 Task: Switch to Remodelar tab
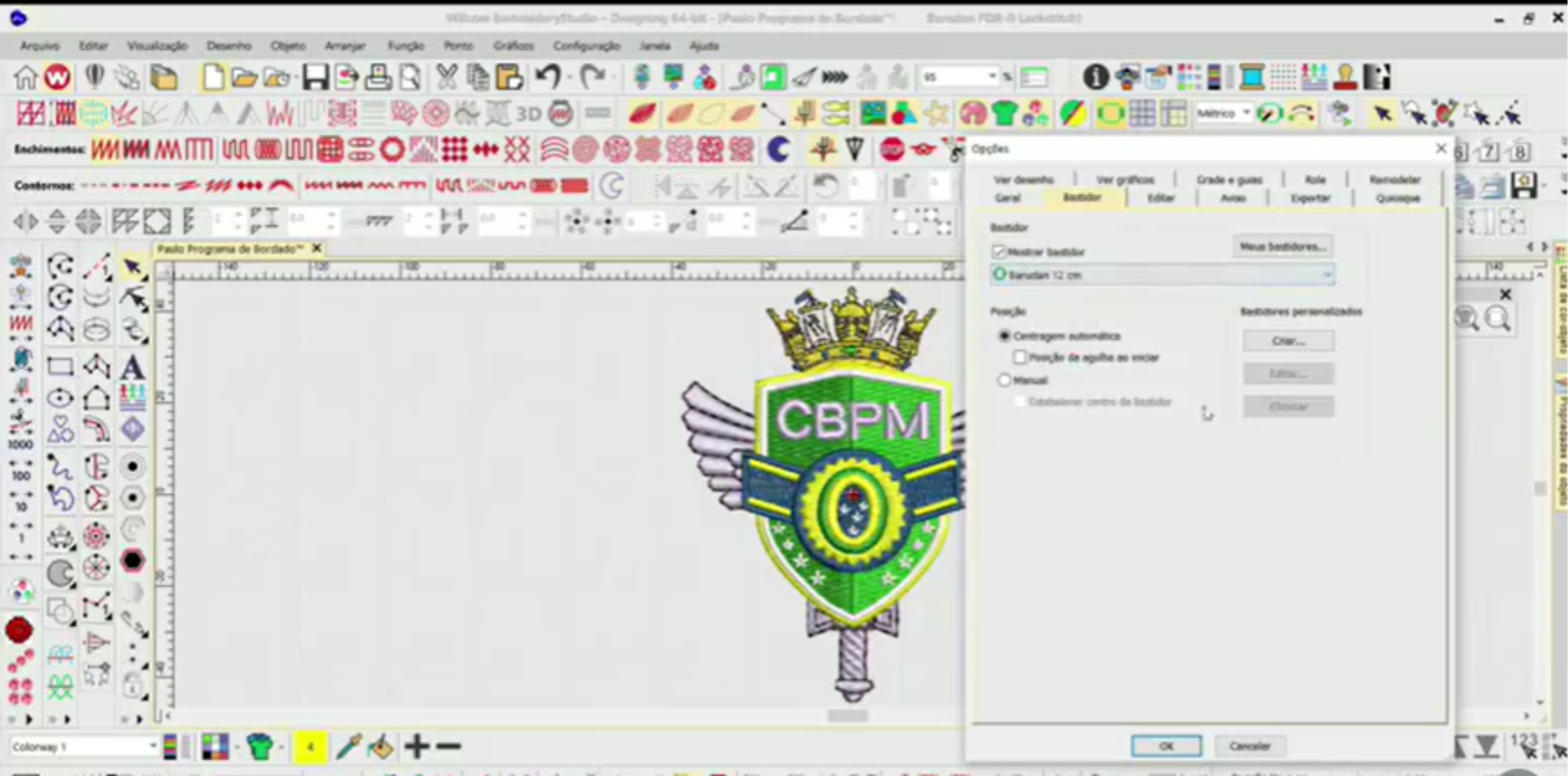[1395, 179]
